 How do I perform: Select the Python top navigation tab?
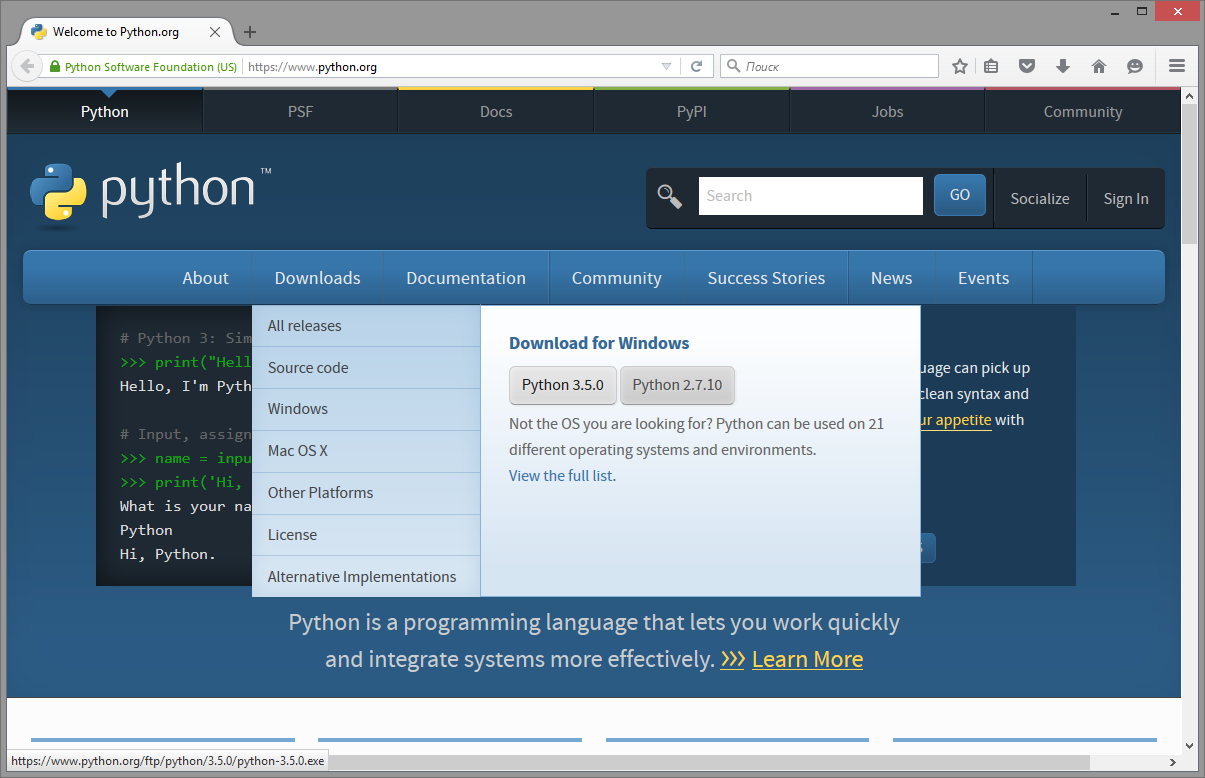coord(105,111)
